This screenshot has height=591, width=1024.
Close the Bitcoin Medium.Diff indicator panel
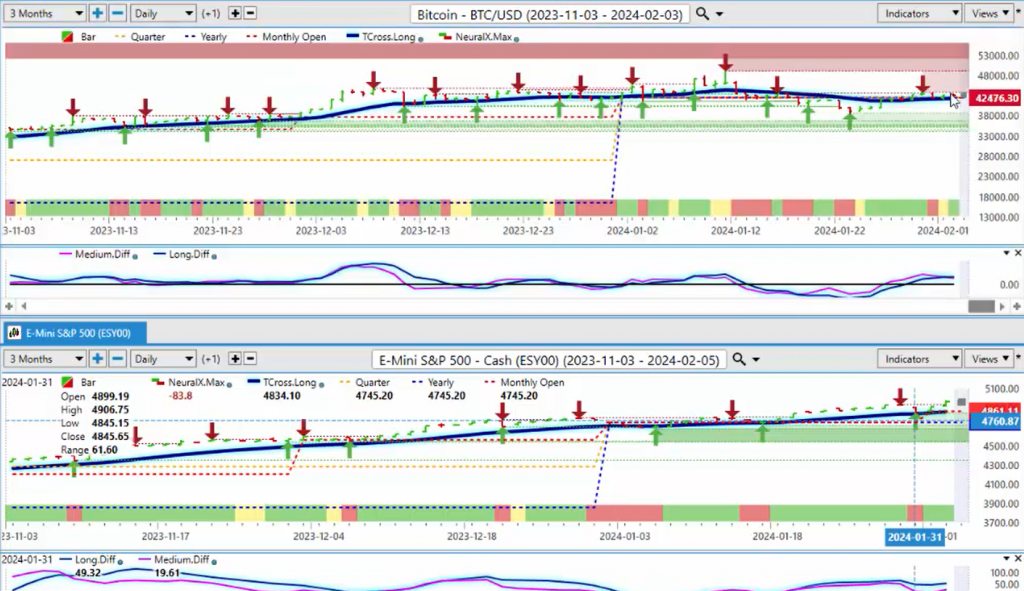(x=1017, y=253)
